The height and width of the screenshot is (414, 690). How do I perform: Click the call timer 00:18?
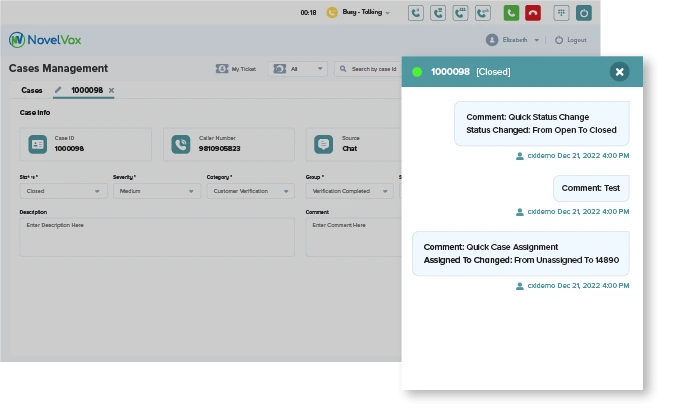(308, 13)
